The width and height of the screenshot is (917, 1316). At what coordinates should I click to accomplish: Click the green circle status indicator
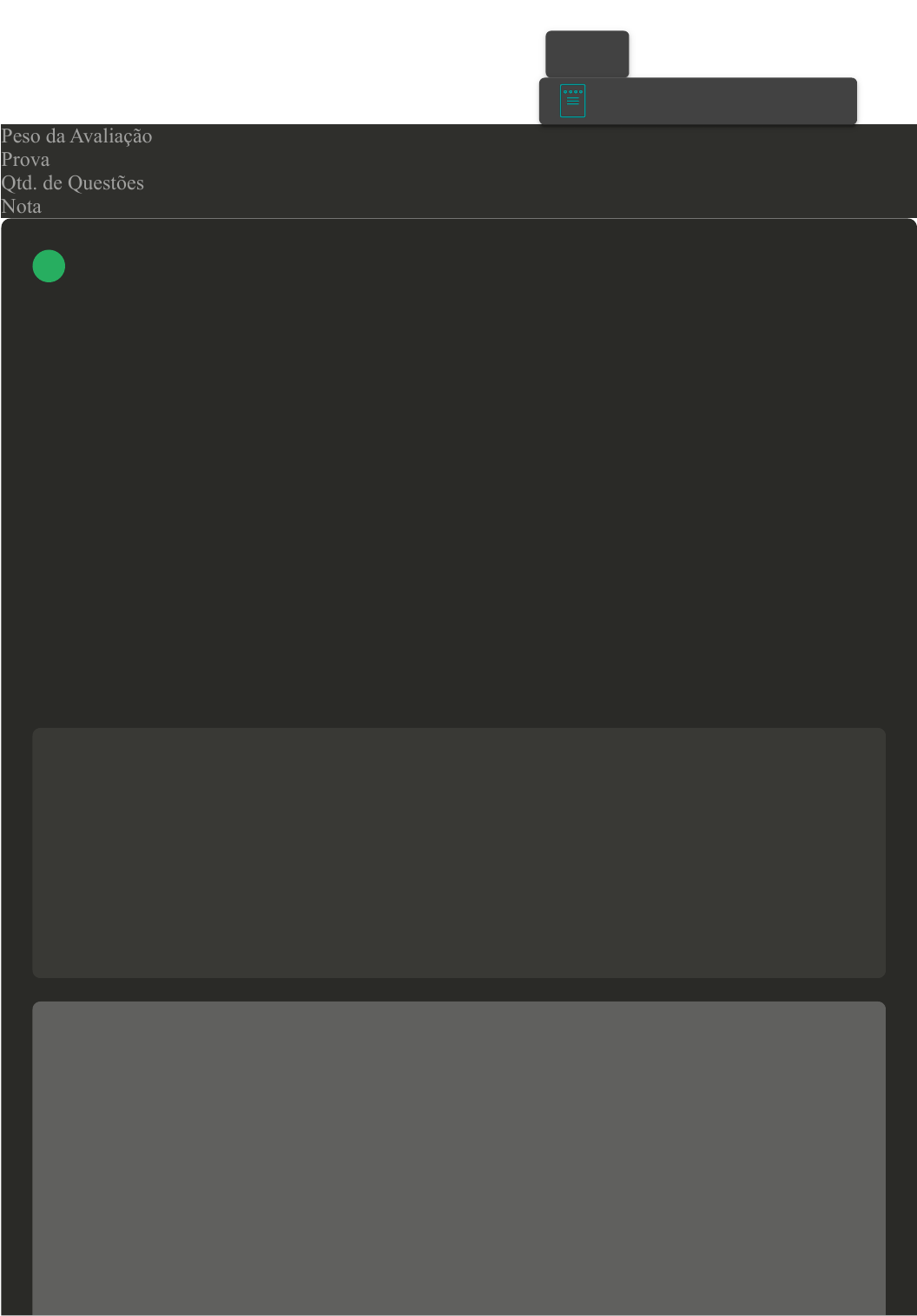pyautogui.click(x=49, y=266)
